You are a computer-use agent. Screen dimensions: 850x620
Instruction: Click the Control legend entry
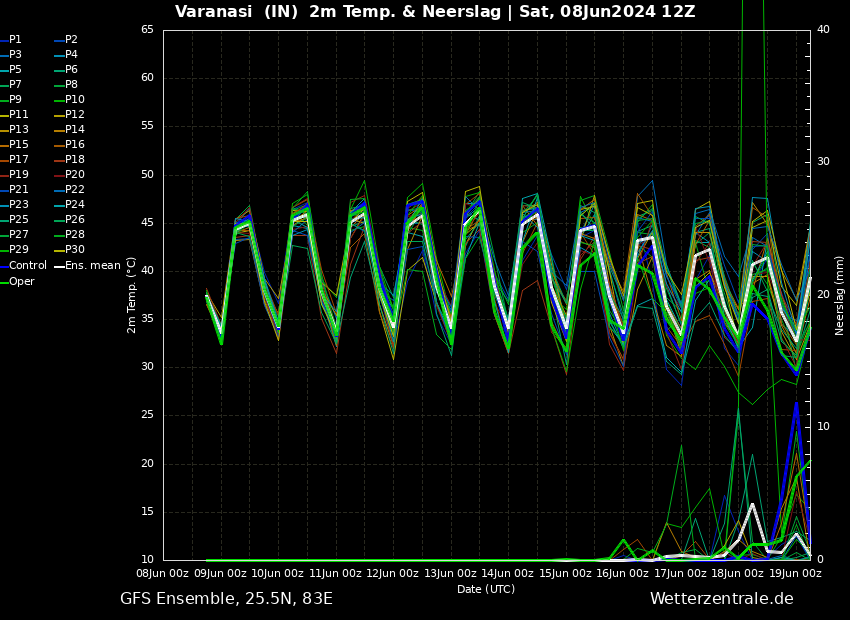click(27, 266)
